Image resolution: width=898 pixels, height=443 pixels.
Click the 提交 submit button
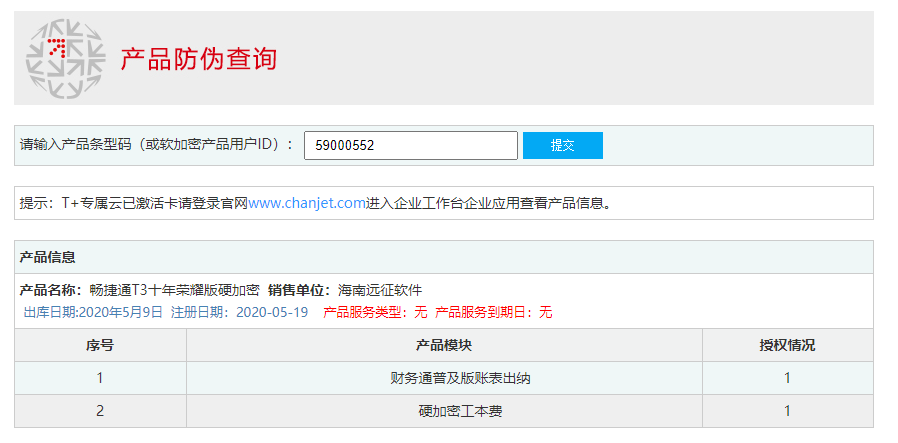562,145
